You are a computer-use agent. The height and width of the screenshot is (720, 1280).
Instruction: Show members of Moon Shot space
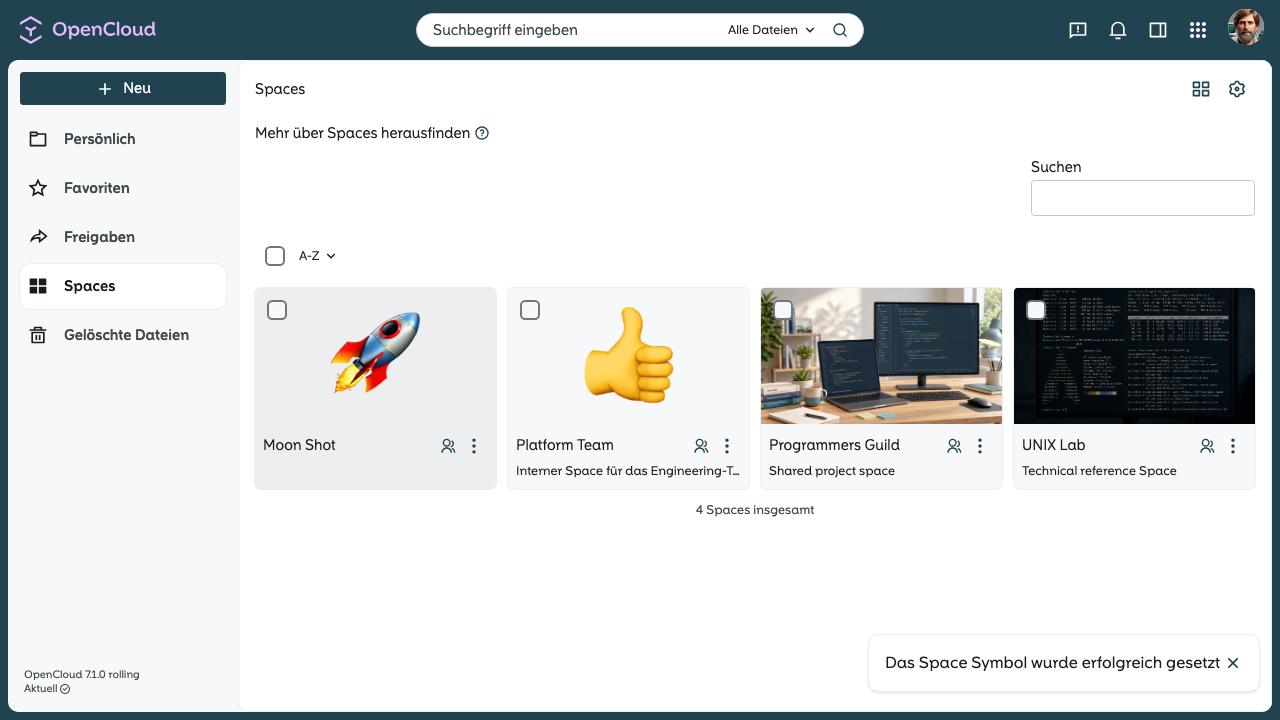(x=448, y=446)
